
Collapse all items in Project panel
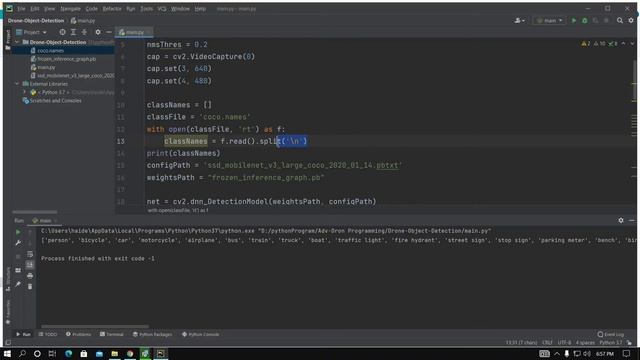84,32
